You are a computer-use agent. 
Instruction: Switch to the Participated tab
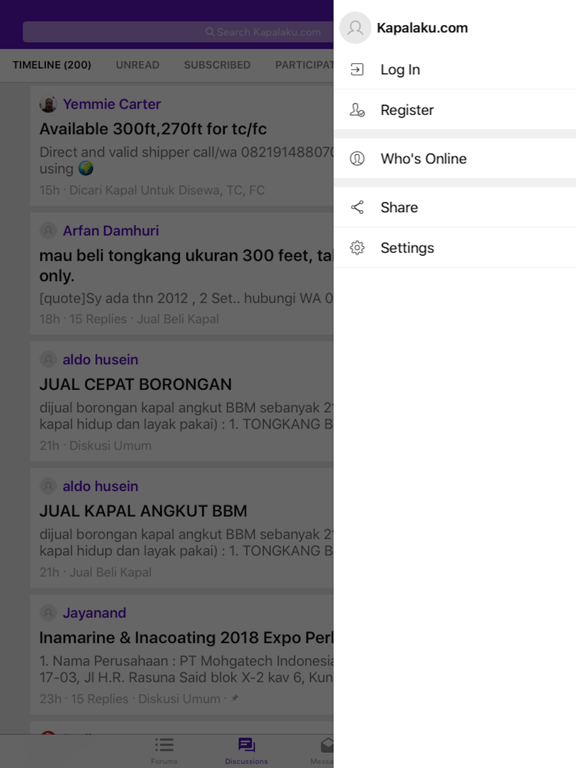(304, 65)
